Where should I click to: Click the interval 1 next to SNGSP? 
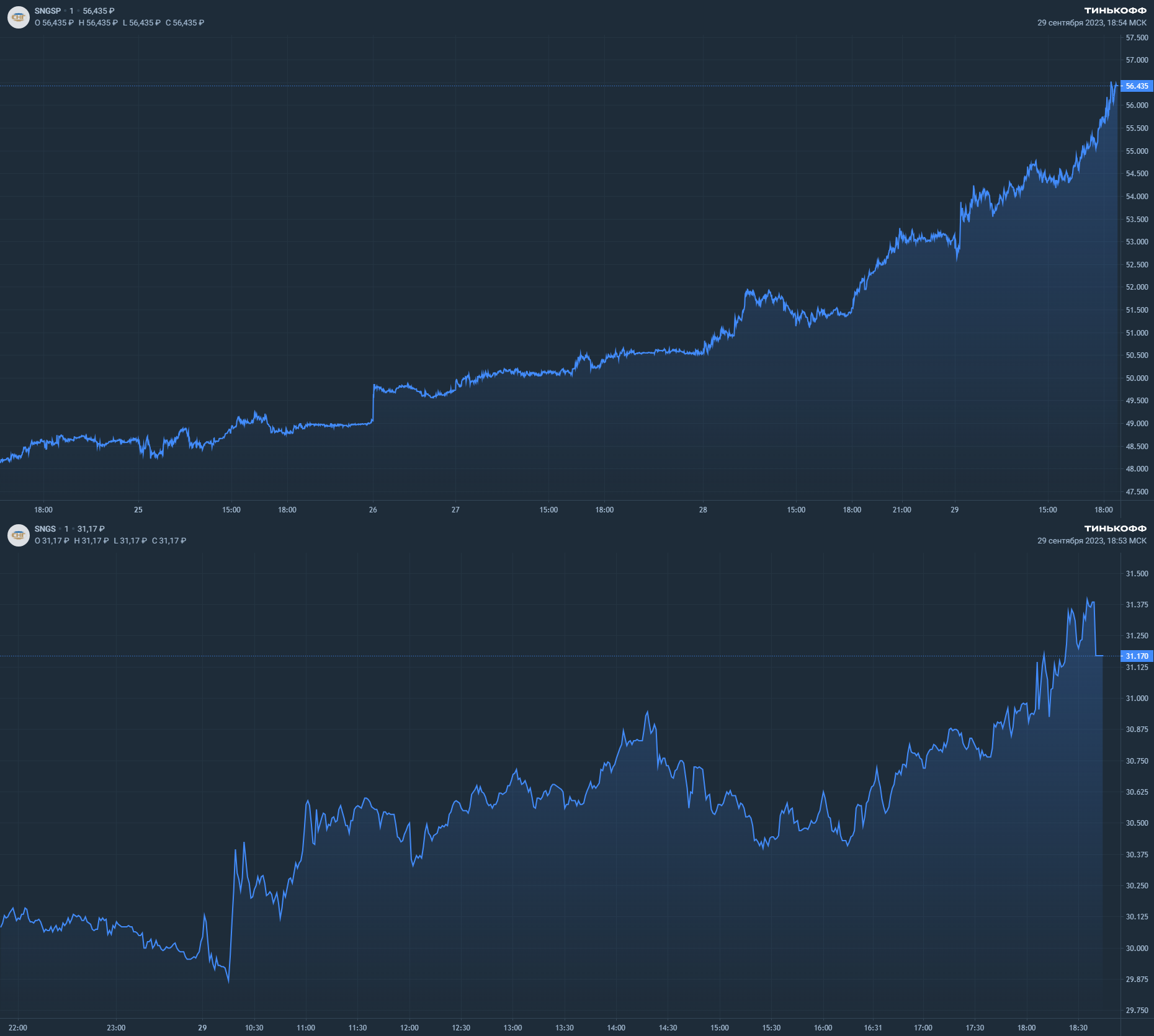[71, 11]
